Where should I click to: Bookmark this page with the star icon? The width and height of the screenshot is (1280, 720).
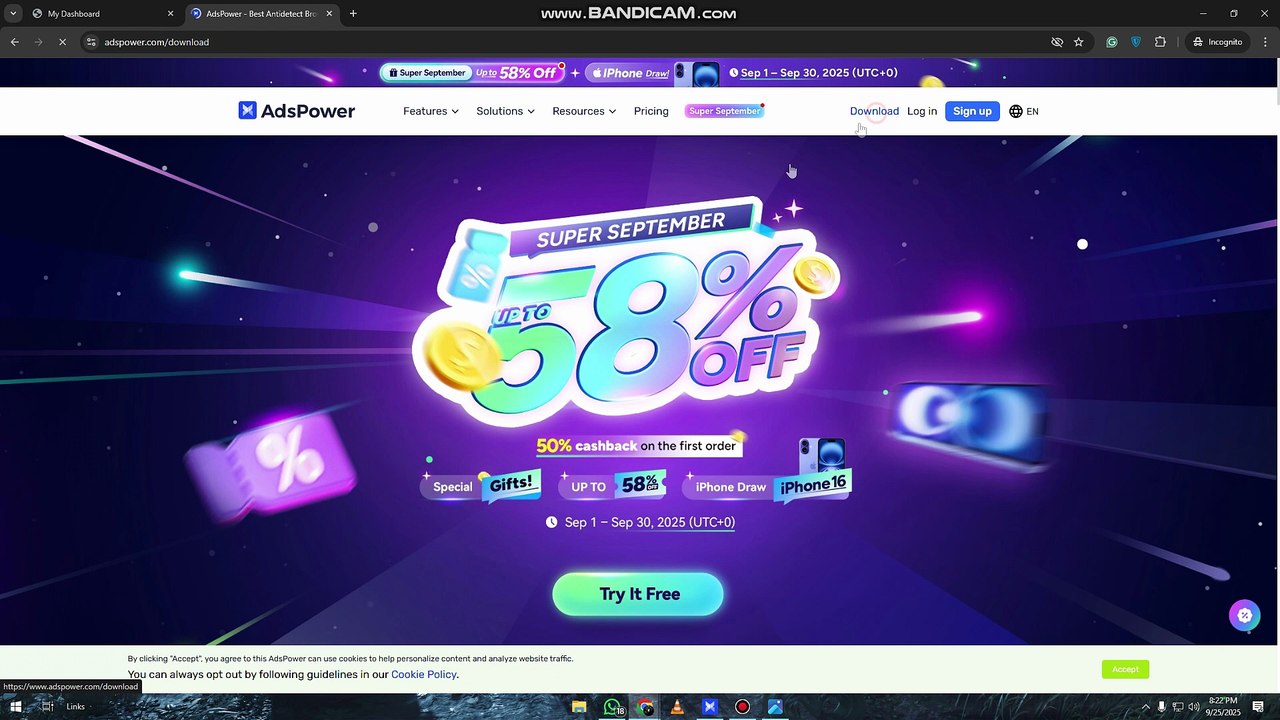tap(1079, 42)
